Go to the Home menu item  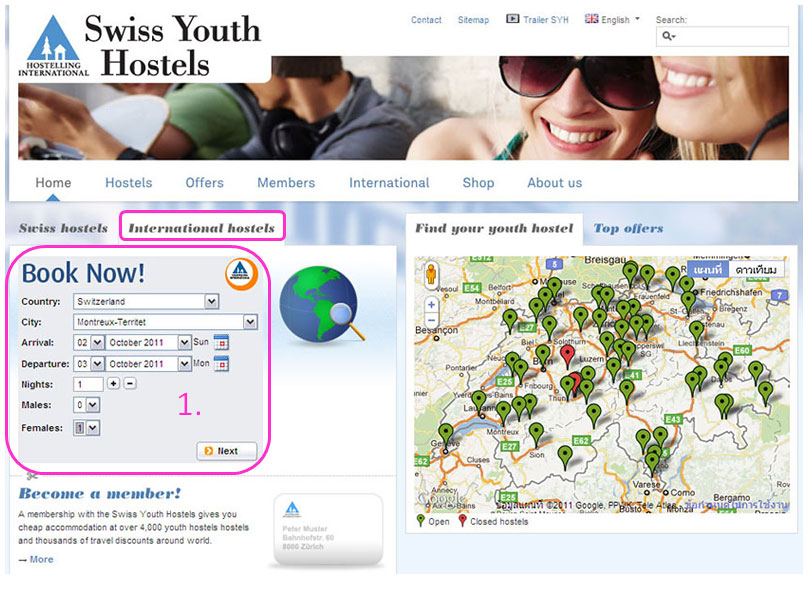[x=53, y=183]
